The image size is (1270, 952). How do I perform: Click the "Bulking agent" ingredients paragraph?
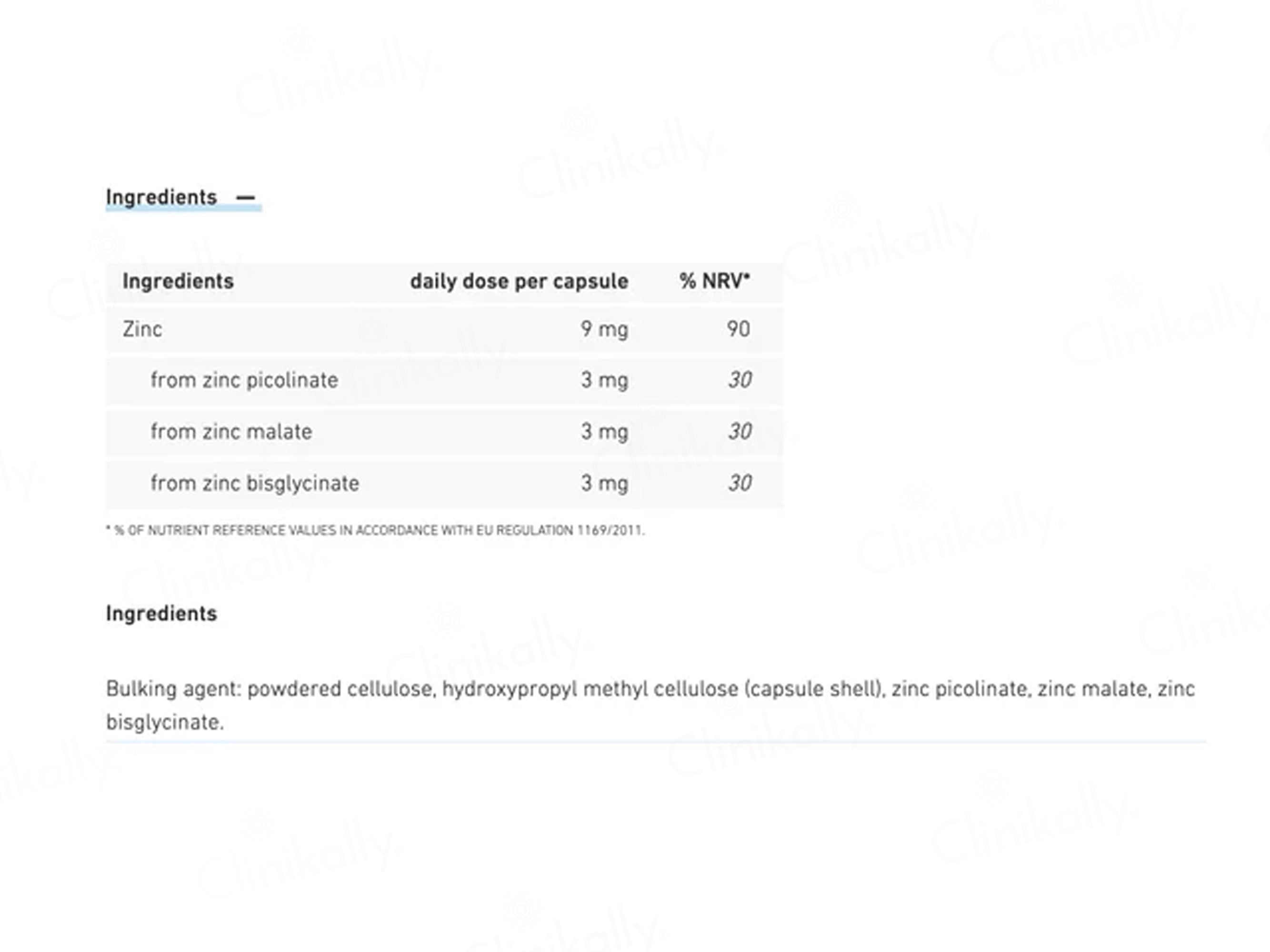click(650, 704)
